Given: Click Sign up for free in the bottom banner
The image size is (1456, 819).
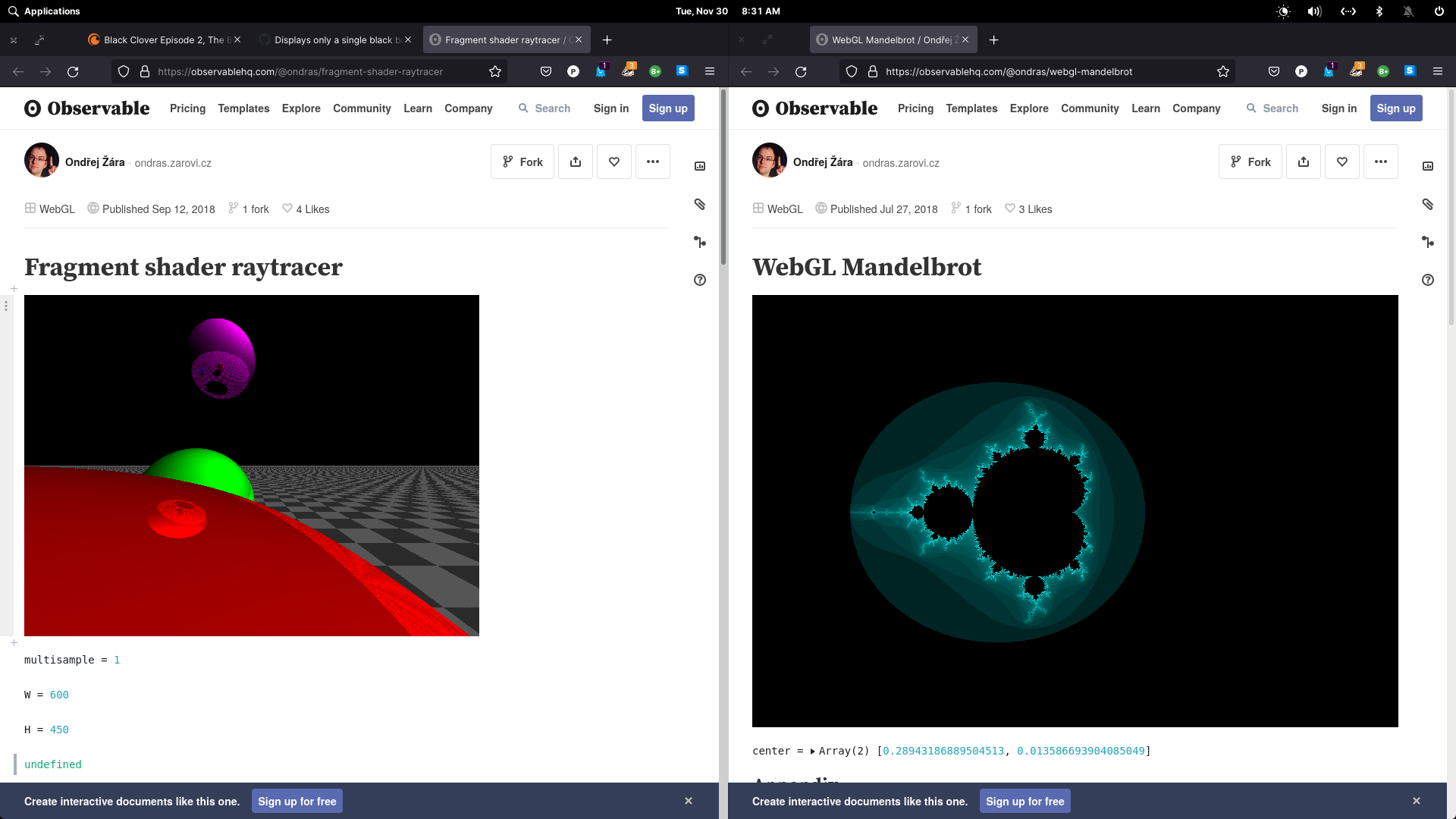Looking at the screenshot, I should [297, 801].
